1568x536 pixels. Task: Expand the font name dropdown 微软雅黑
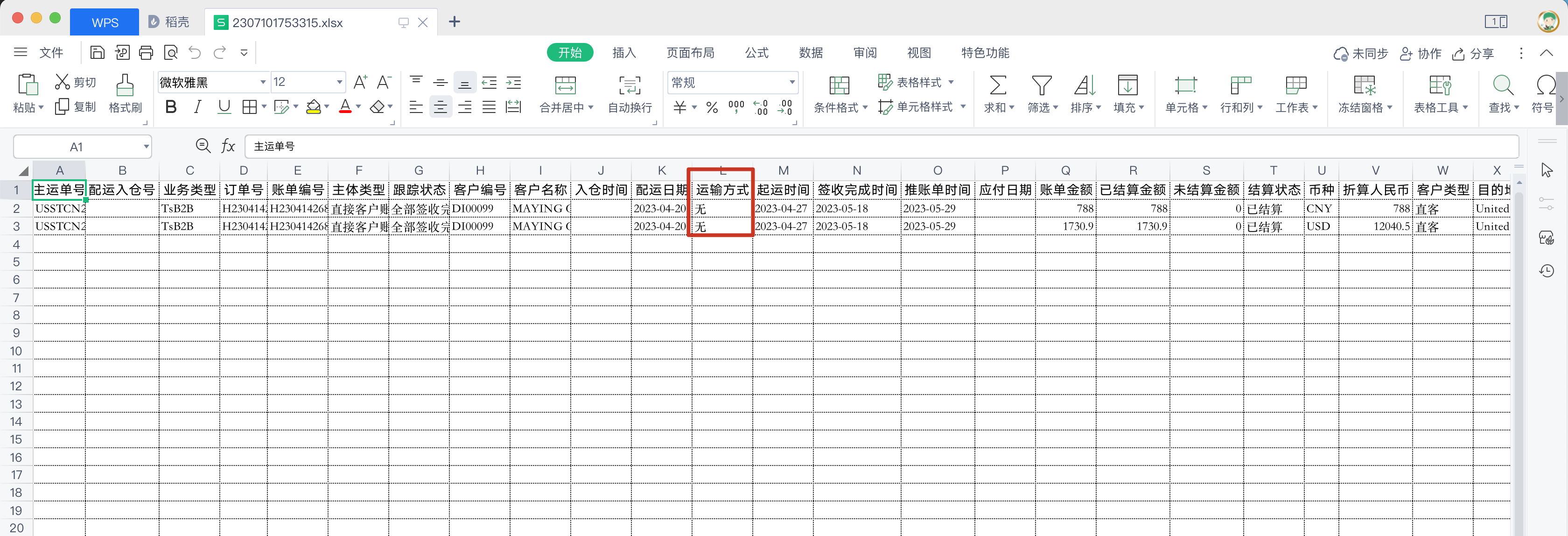[x=263, y=82]
